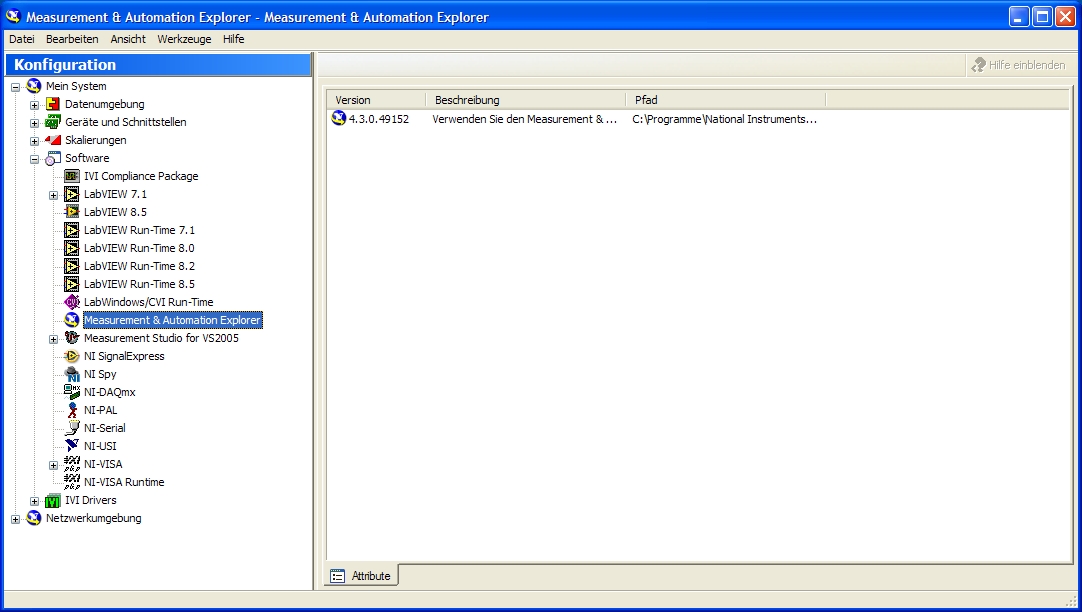Expand the LabVIEW 7.1 node
Image resolution: width=1082 pixels, height=612 pixels.
coord(53,195)
